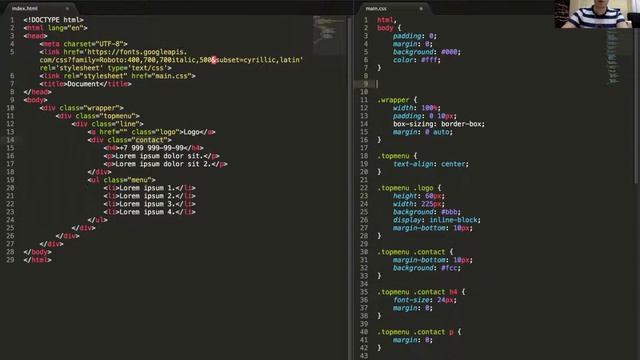
Task: Click the 'Lorem ipsum dolor sit 2.' paragraph line
Action: tap(165, 164)
